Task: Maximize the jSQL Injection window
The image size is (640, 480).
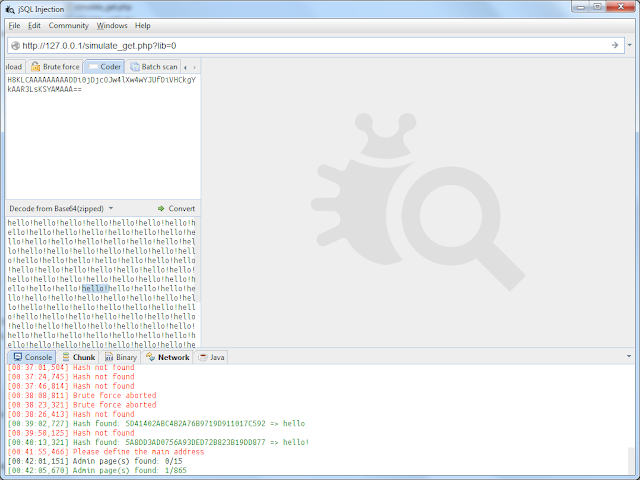Action: tap(597, 7)
